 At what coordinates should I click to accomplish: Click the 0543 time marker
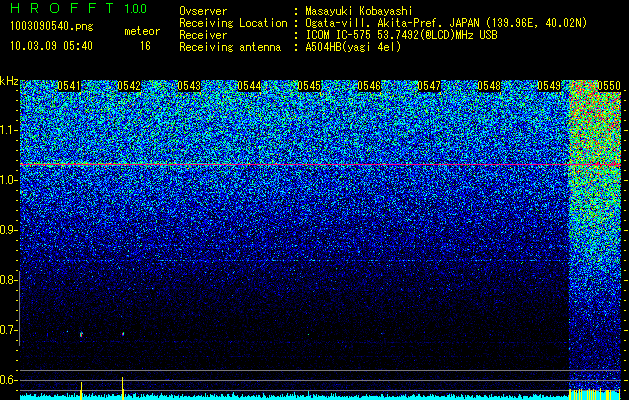[x=189, y=86]
